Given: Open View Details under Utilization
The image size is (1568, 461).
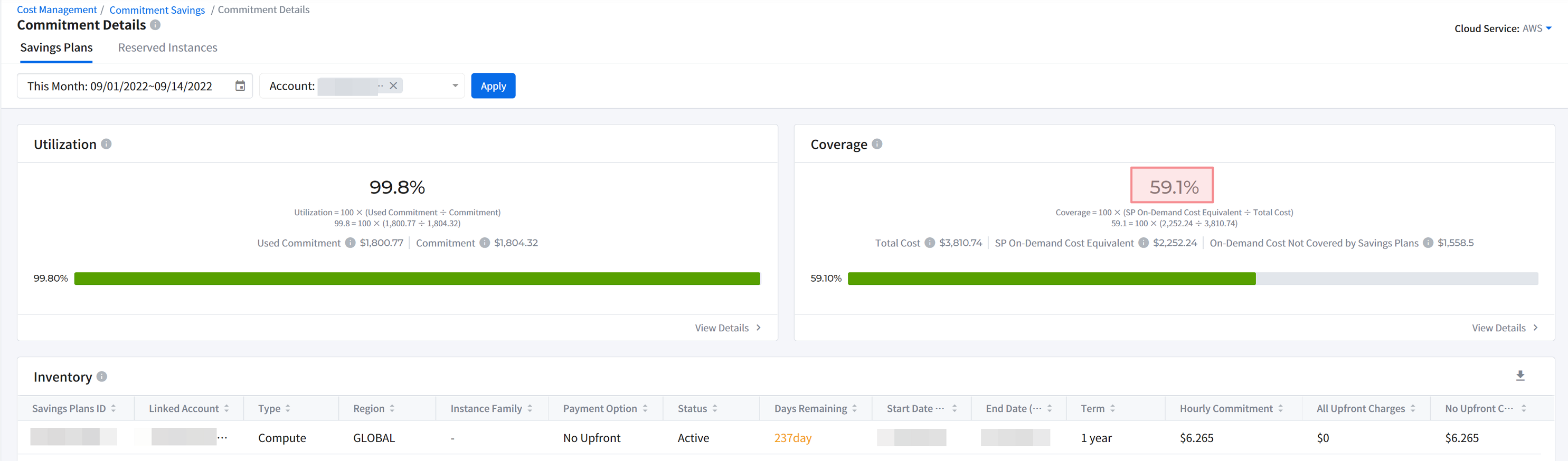Looking at the screenshot, I should click(728, 328).
